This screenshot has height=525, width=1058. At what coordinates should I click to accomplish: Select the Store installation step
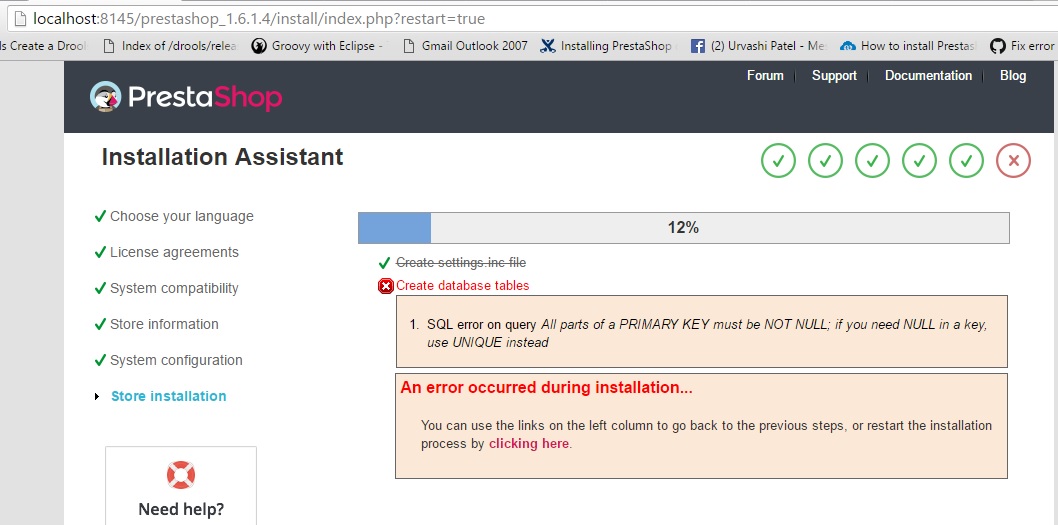pyautogui.click(x=169, y=396)
